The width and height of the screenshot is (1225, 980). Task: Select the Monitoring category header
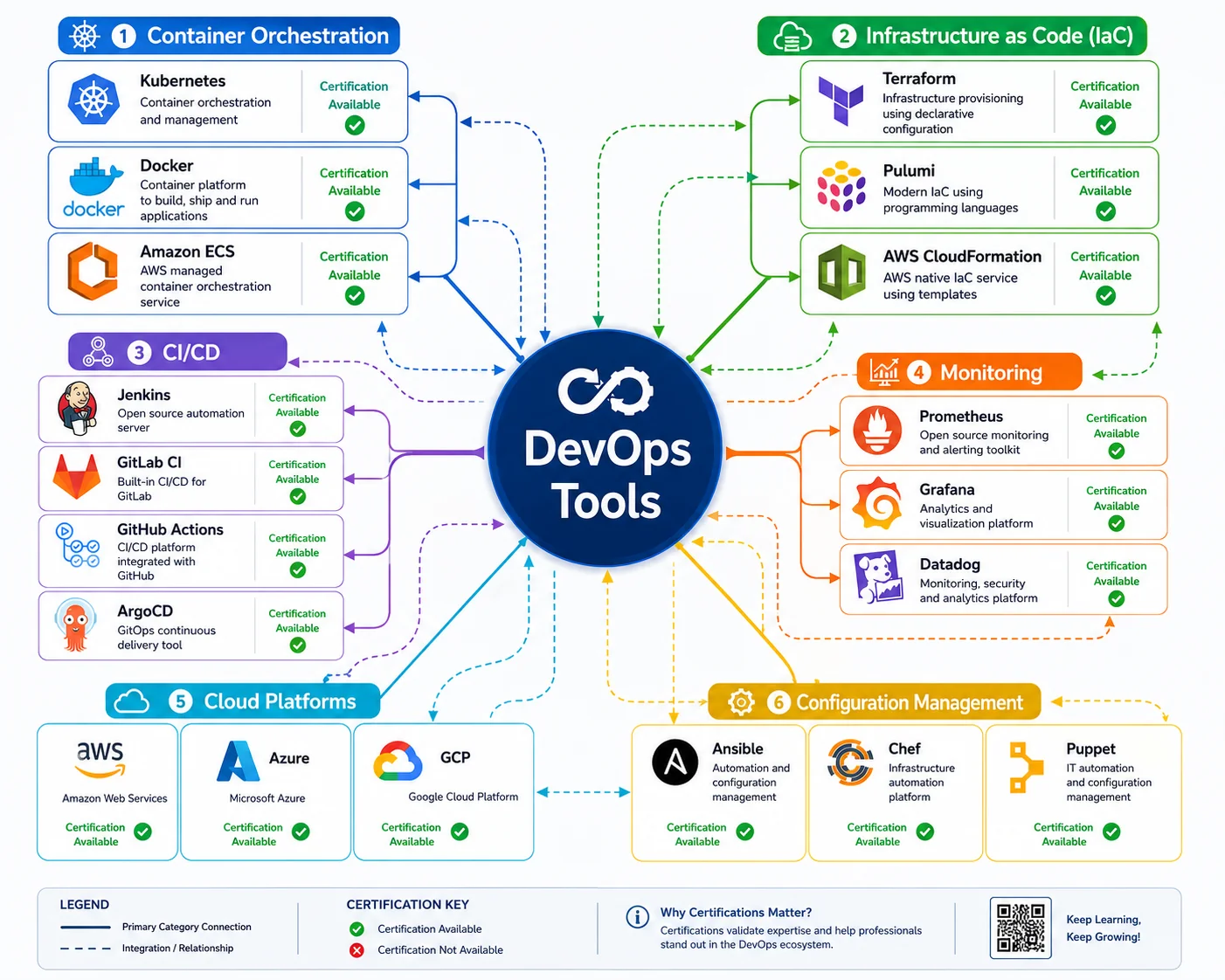(x=969, y=372)
